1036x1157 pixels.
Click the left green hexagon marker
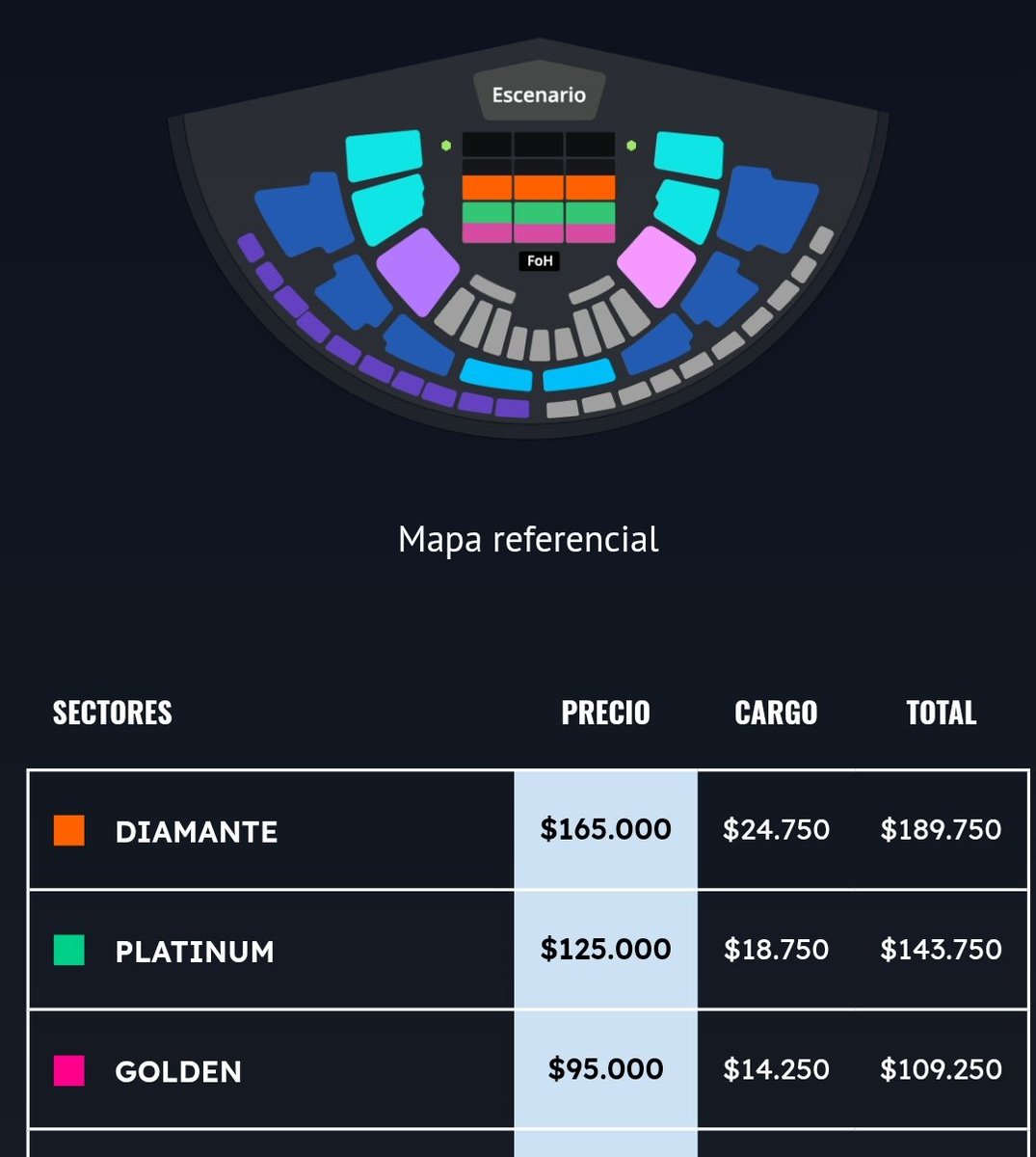(x=446, y=146)
